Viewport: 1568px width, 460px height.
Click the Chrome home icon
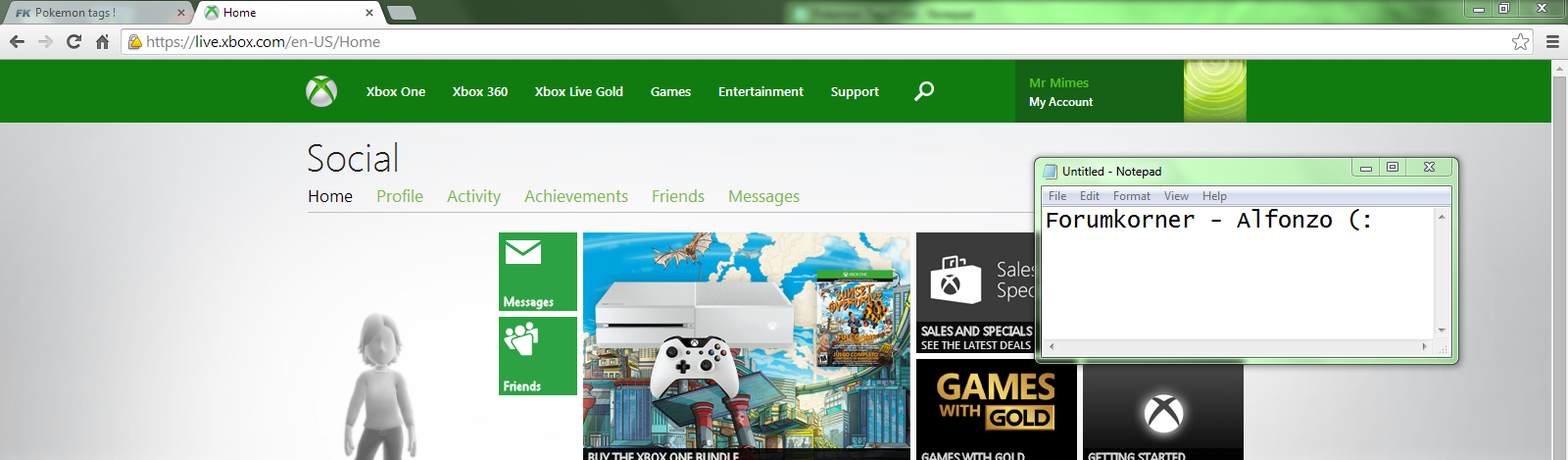tap(102, 41)
